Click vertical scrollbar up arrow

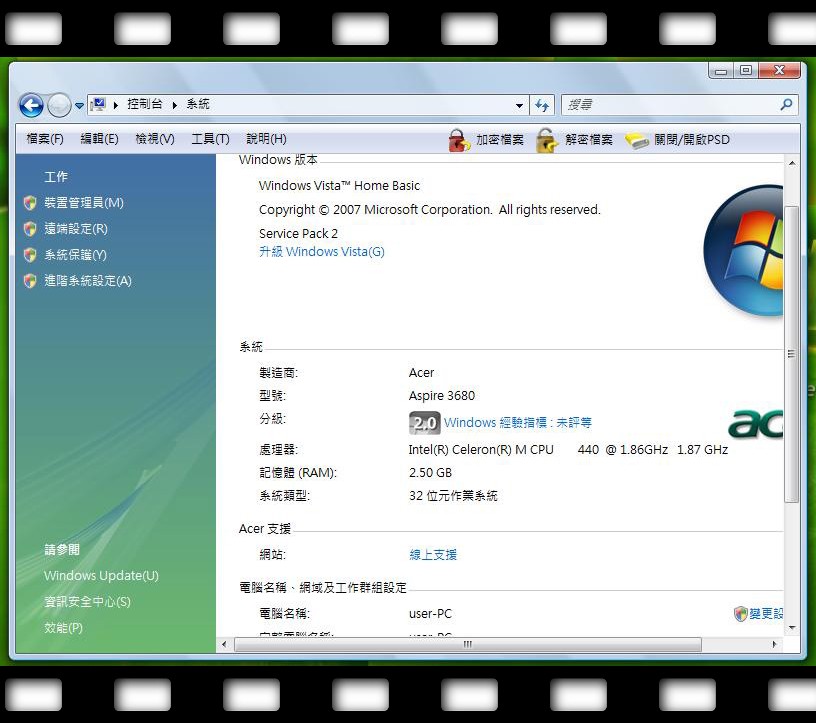click(792, 163)
